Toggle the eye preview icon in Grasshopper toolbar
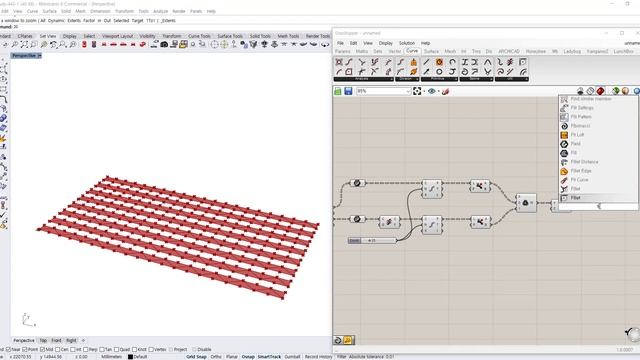640x360 pixels. [431, 91]
